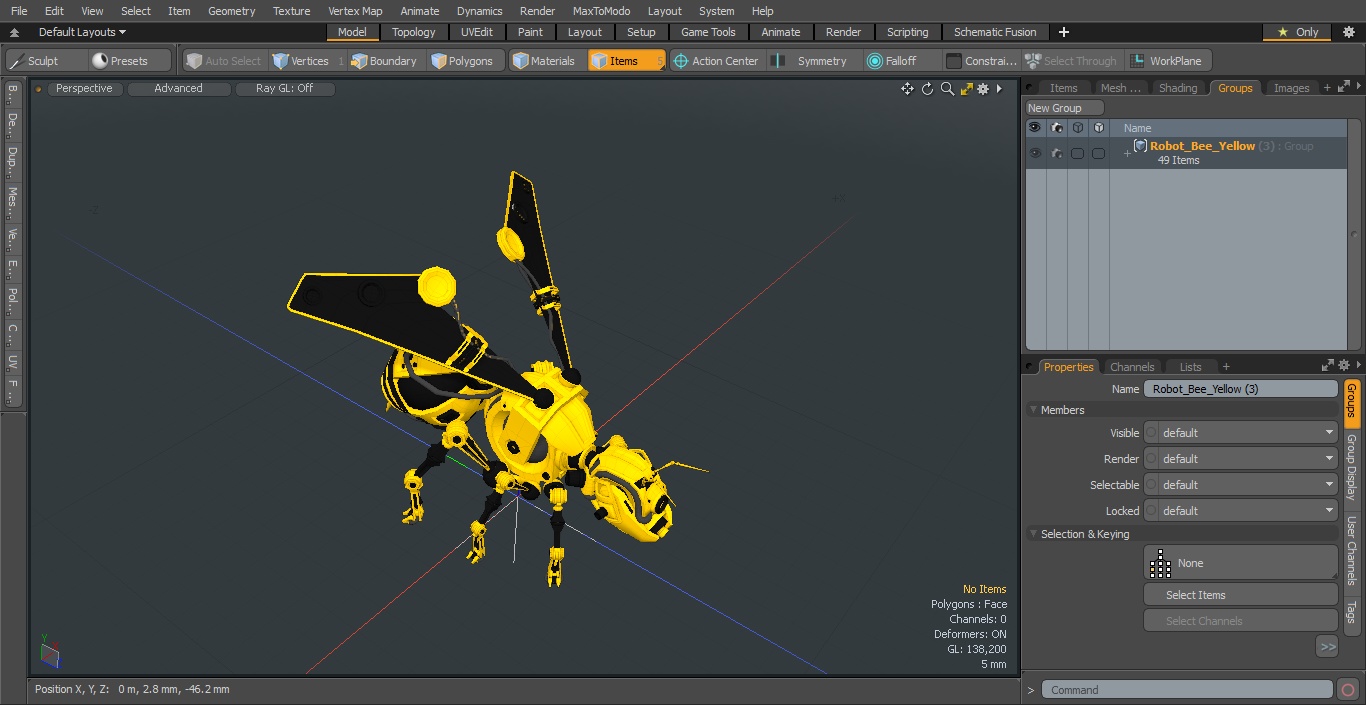Toggle the Selectable channel circle

[x=1151, y=485]
